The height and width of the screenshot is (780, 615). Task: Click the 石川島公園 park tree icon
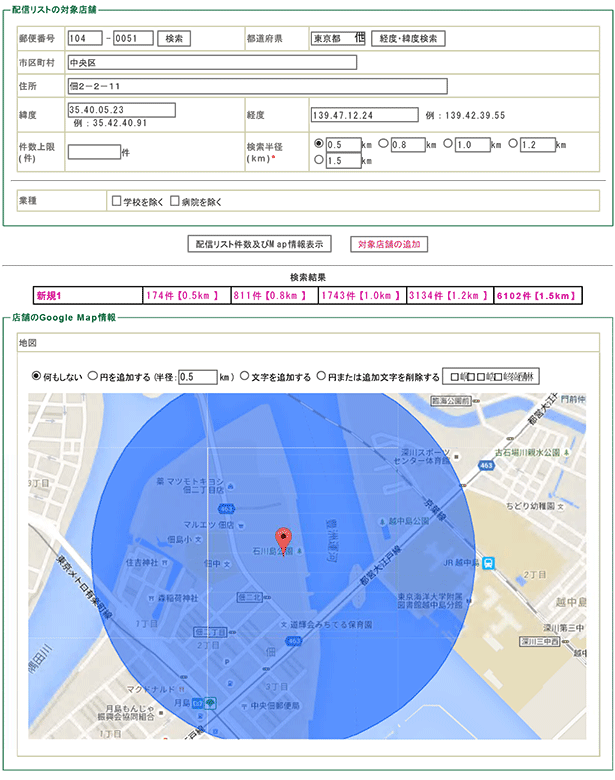click(300, 551)
